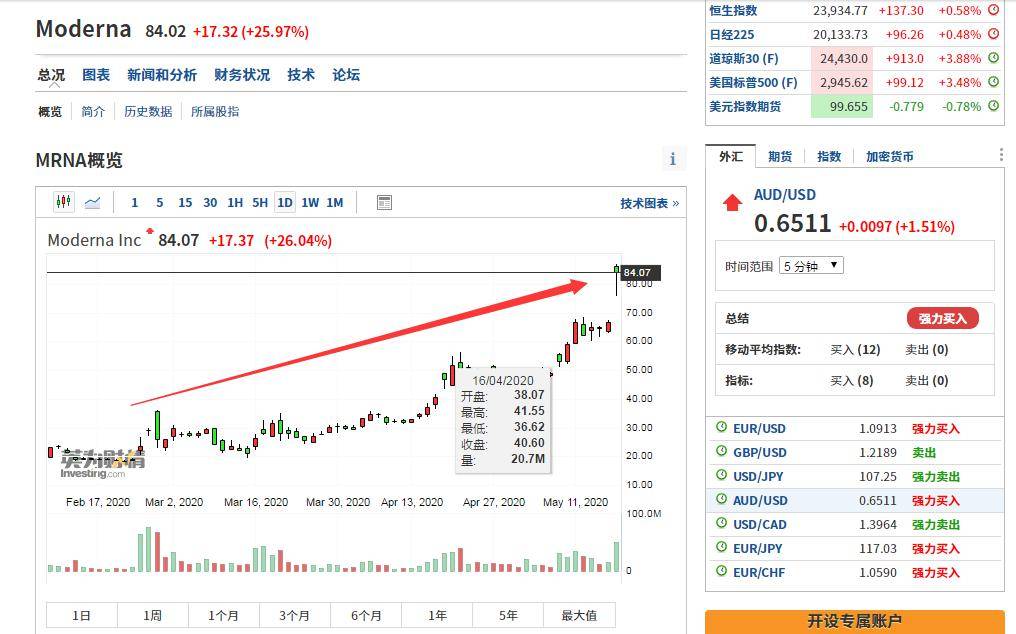Screen dimensions: 1016x634
Task: Select the 5H chart interval
Action: click(x=260, y=203)
